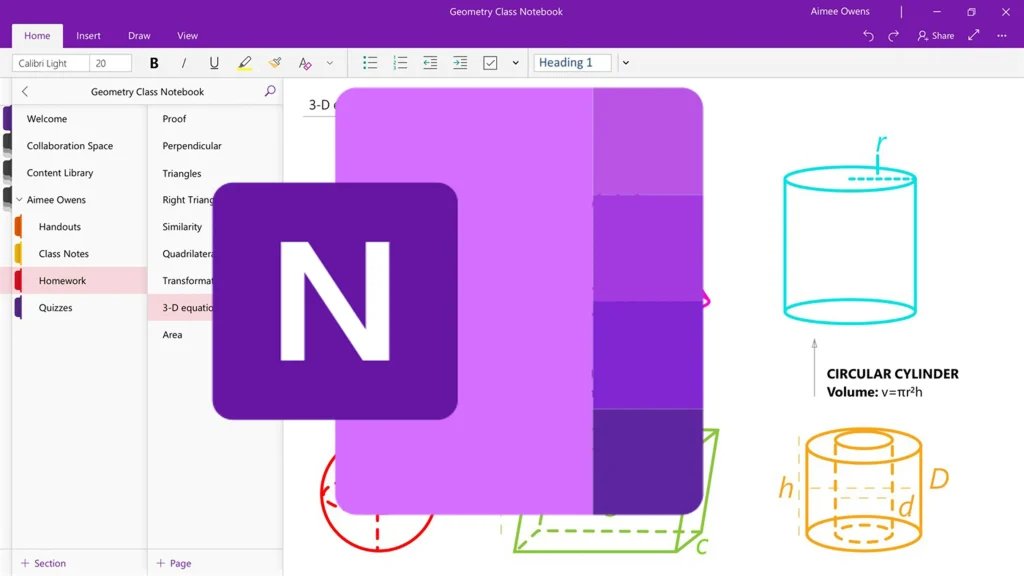Open the View tab
This screenshot has width=1024, height=576.
pos(187,36)
